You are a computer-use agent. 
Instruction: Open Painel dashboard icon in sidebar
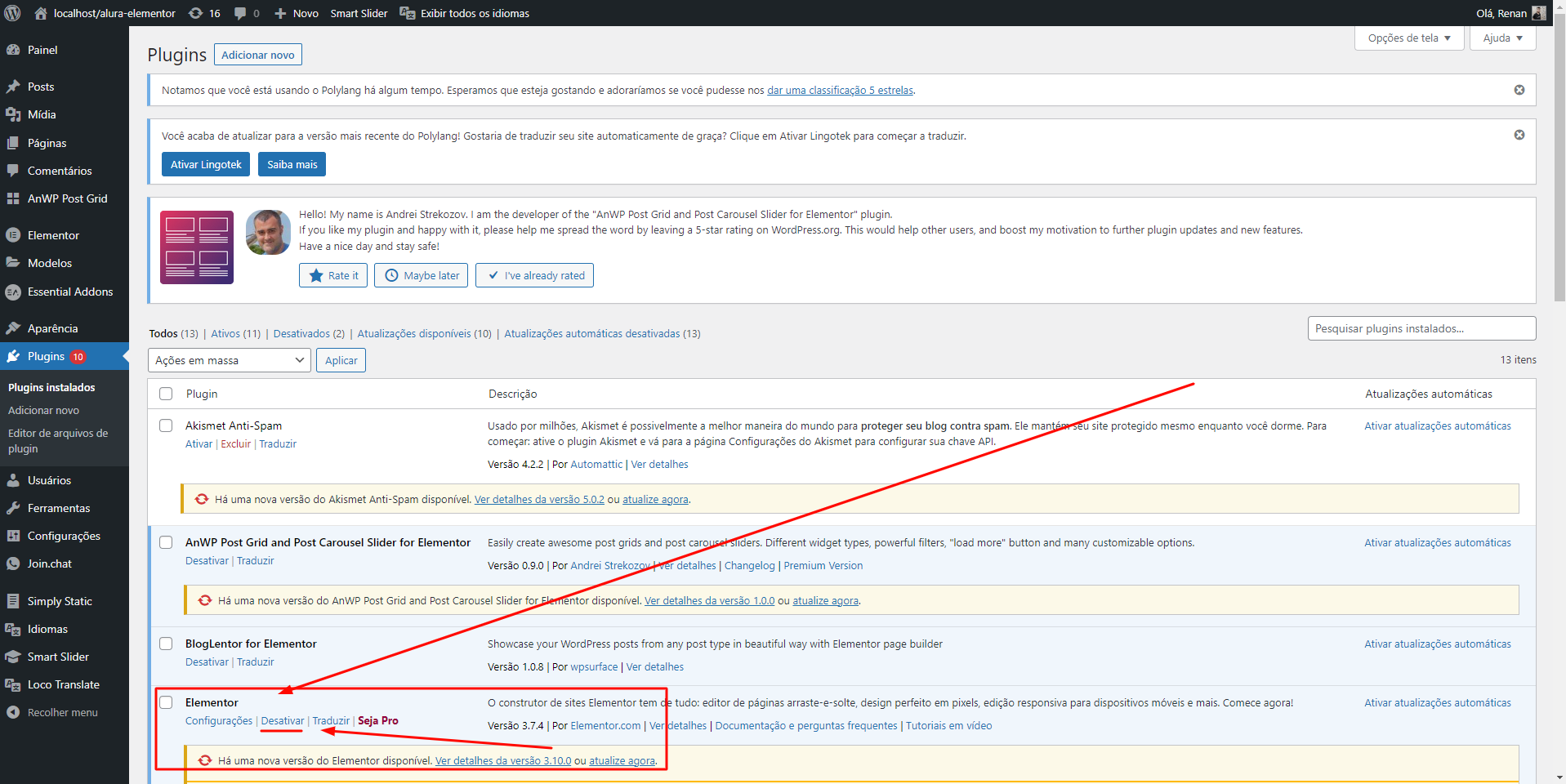tap(13, 50)
